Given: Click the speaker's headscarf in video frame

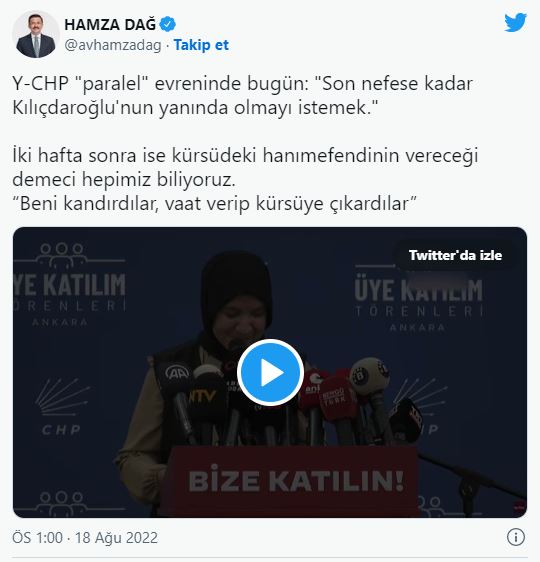Looking at the screenshot, I should coord(236,287).
